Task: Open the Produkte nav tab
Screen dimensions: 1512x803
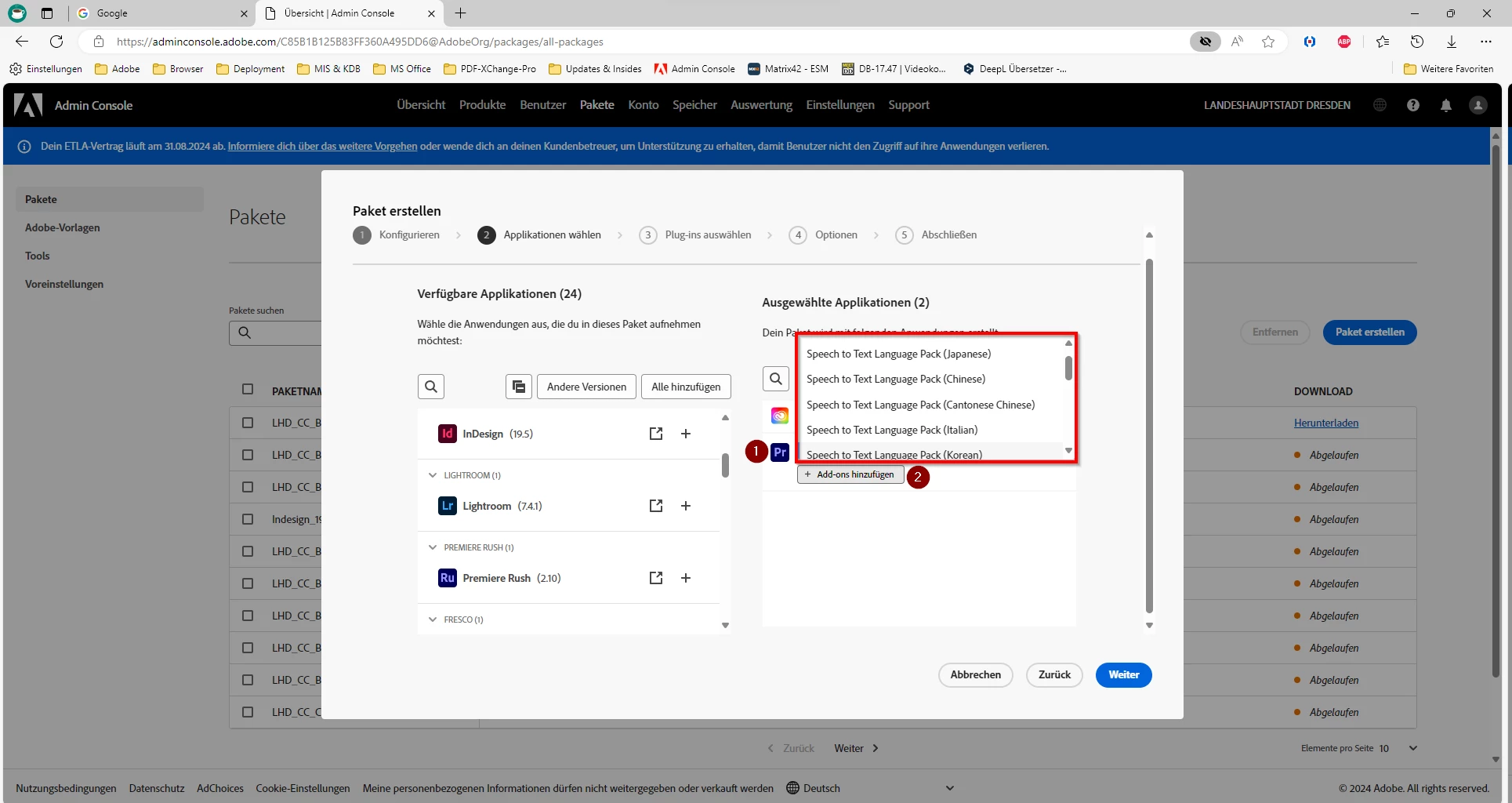Action: [x=482, y=105]
